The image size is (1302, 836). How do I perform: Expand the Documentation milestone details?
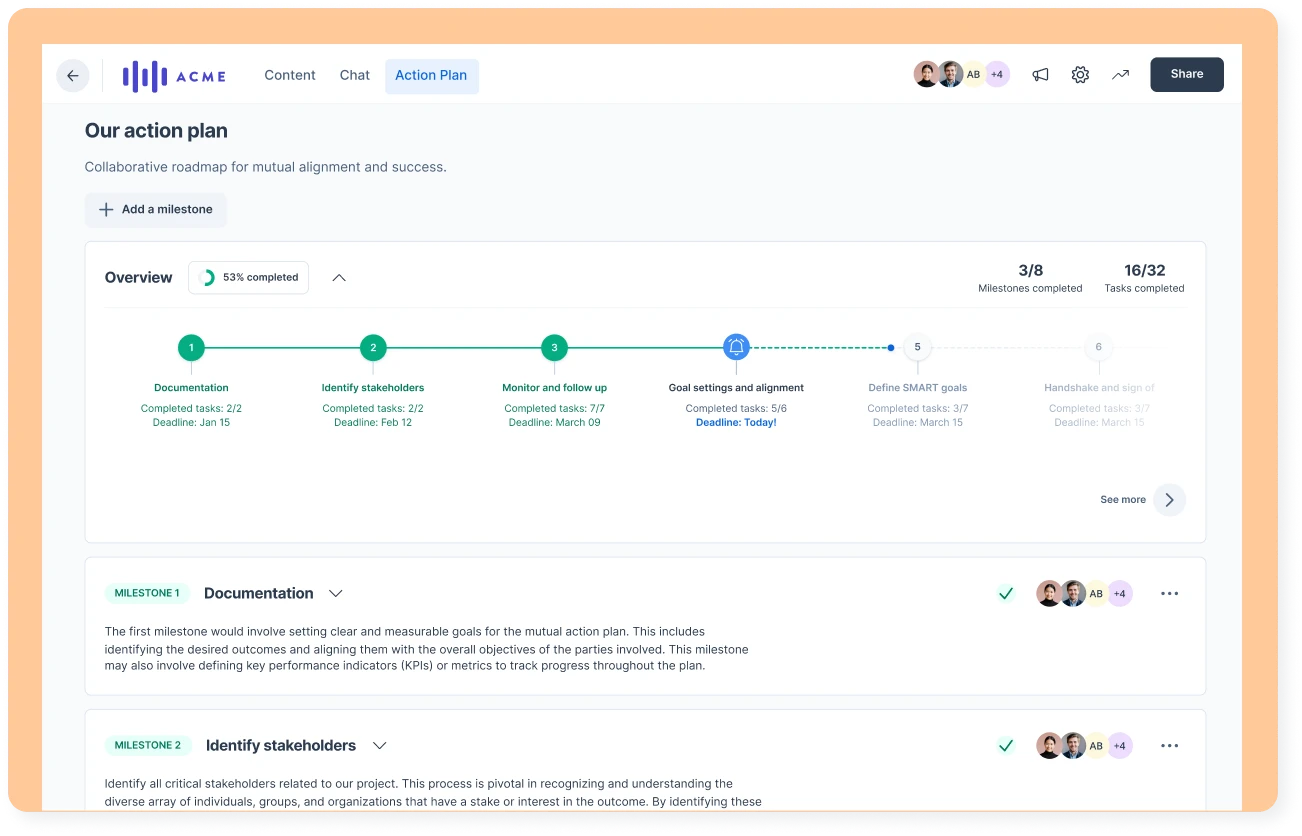pos(335,593)
